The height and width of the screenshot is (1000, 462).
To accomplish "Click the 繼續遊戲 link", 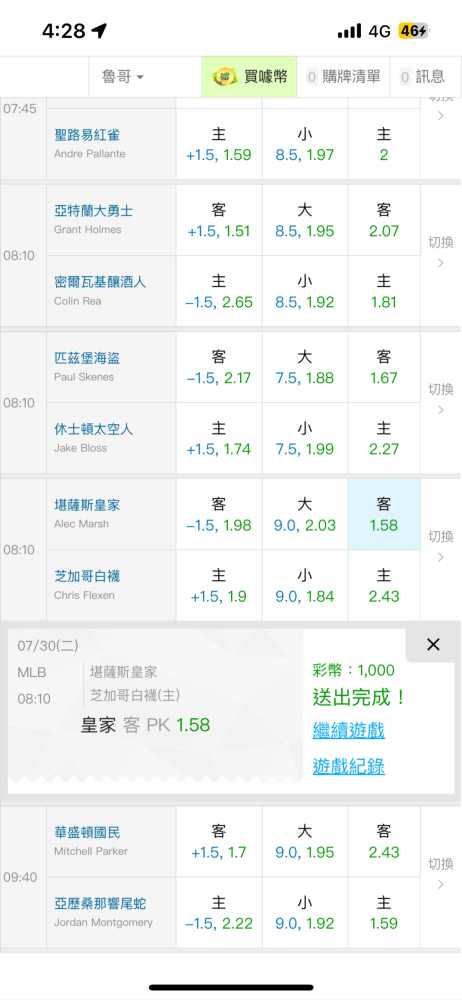I will pyautogui.click(x=348, y=730).
